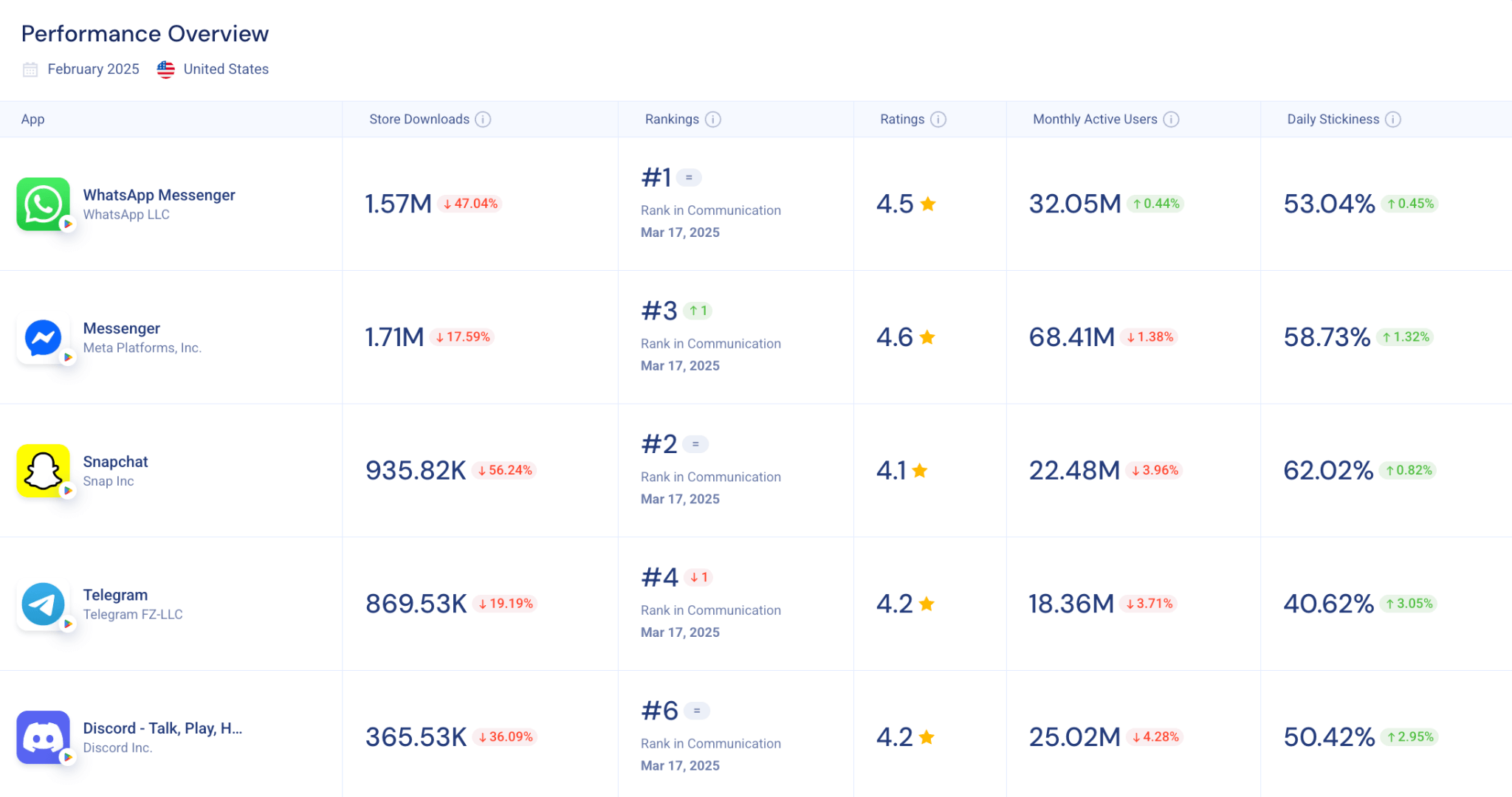Click the star next to Messenger 4.6 rating
Screen dimensions: 1512x797
coord(928,338)
